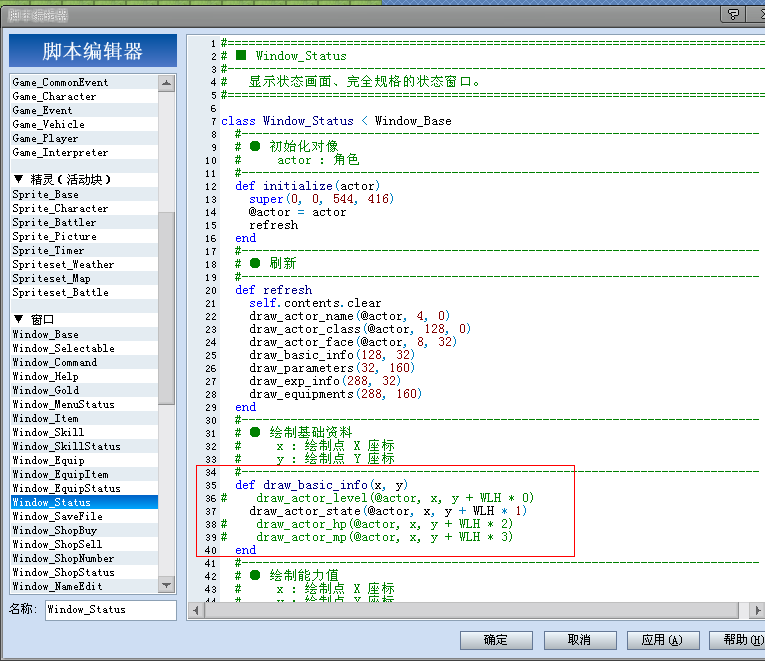
Task: Click code line 'def draw_basic_info(x, y)'
Action: pos(322,485)
